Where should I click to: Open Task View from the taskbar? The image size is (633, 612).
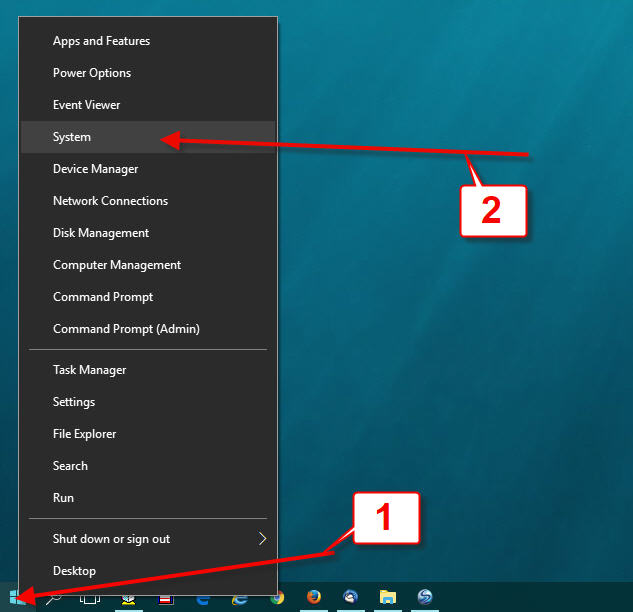point(90,598)
